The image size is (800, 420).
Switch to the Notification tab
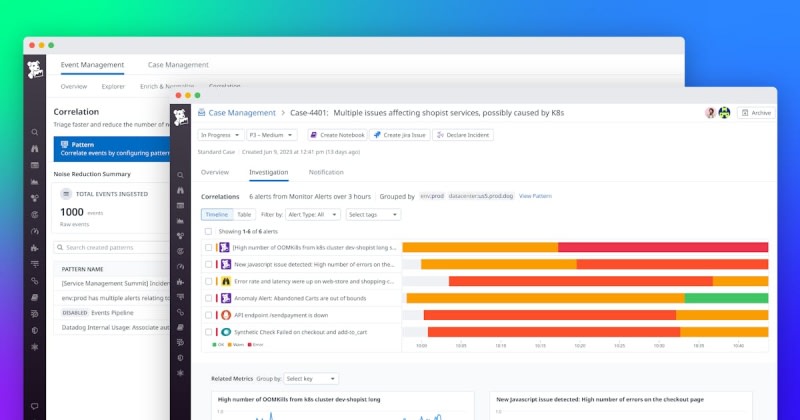[326, 172]
